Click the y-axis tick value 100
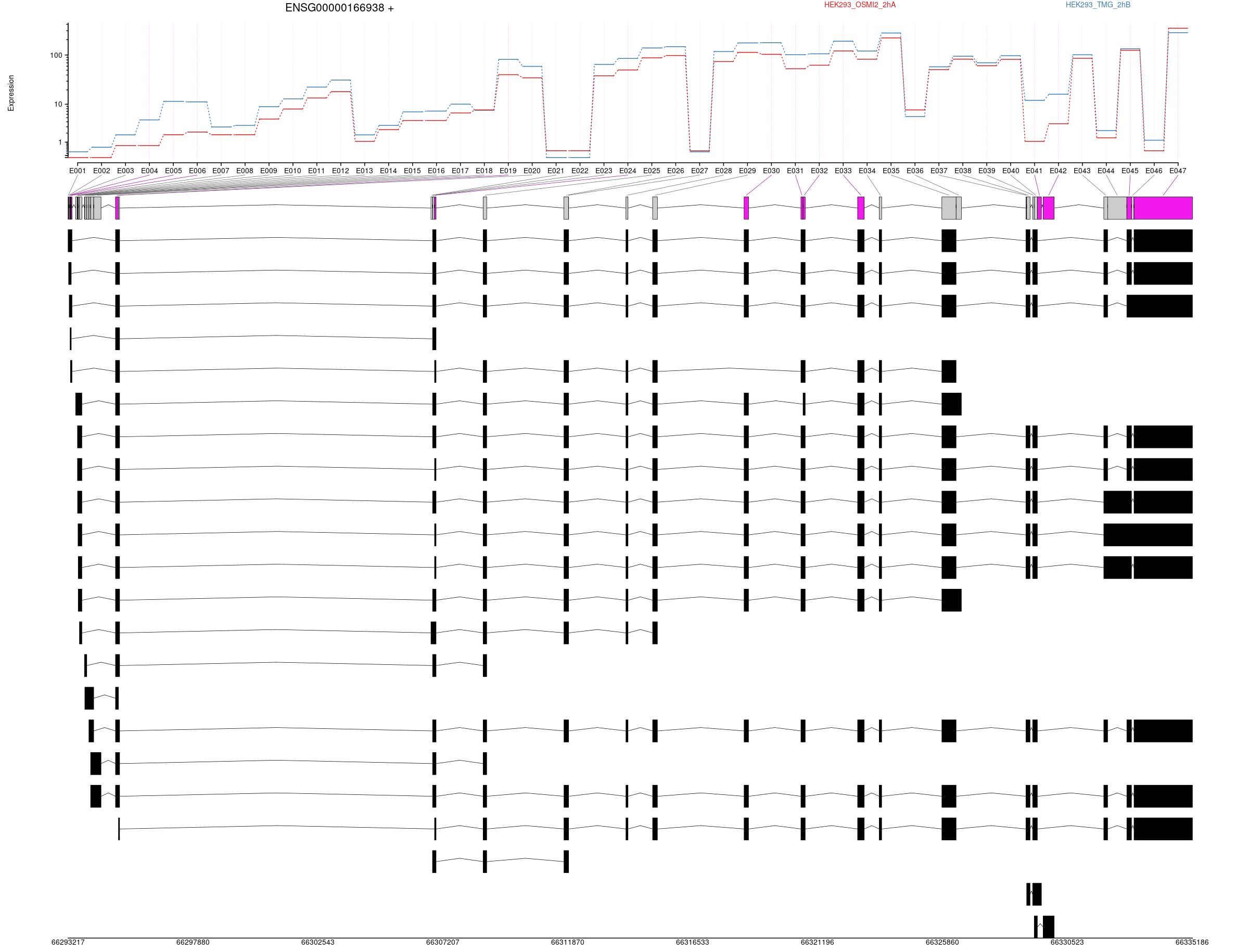 [56, 56]
